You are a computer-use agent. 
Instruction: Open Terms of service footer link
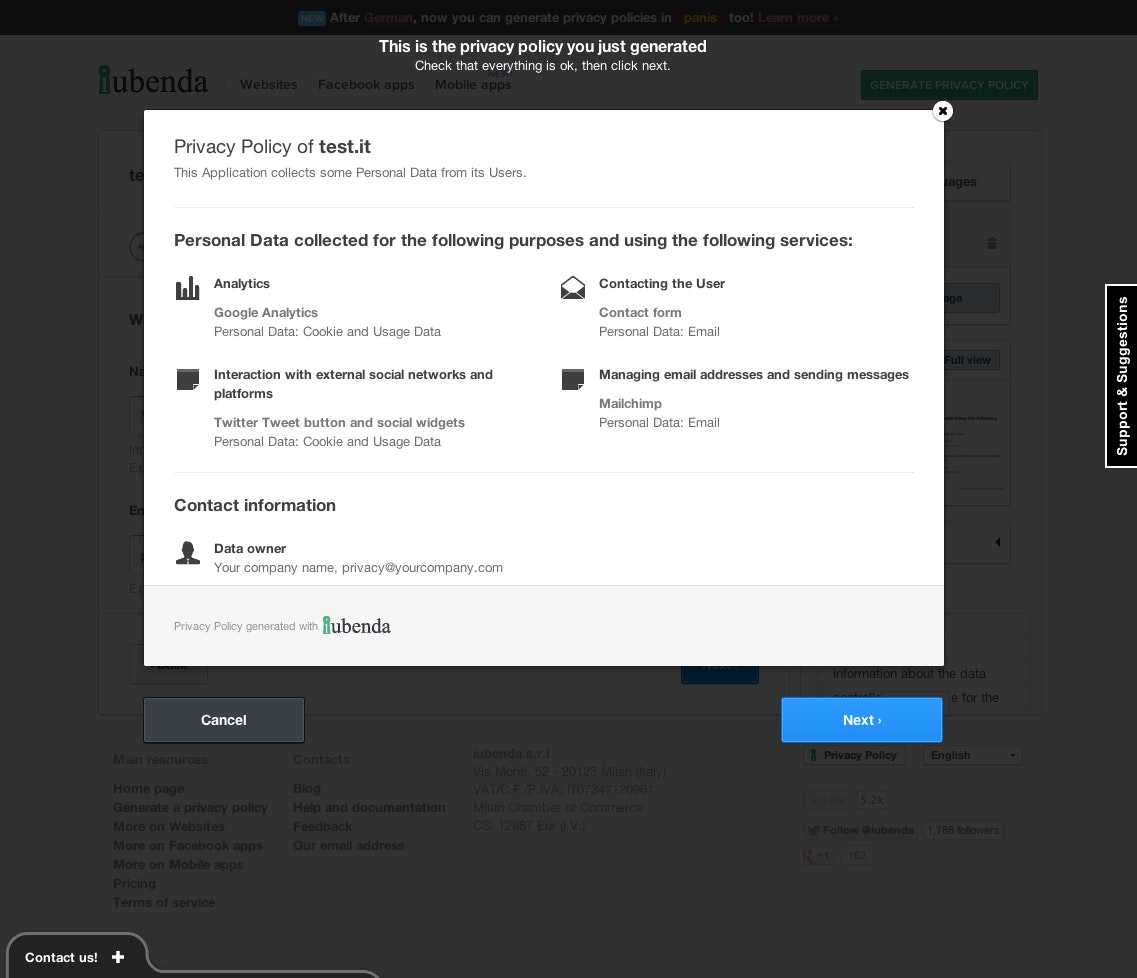point(164,903)
